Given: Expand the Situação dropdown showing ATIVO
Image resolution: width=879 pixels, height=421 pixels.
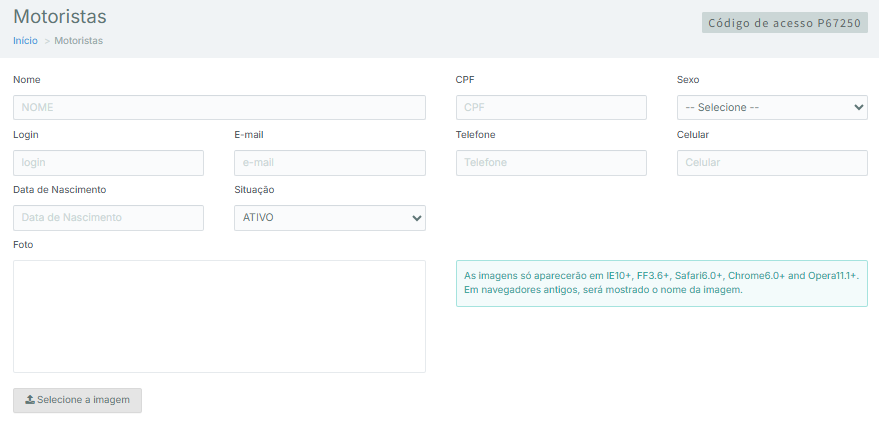Looking at the screenshot, I should pos(329,218).
